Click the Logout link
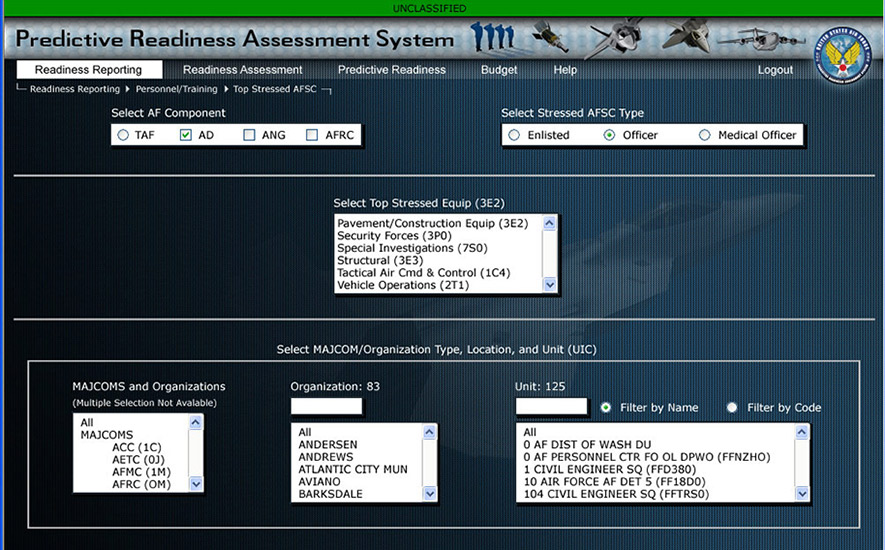Viewport: 885px width, 550px height. click(775, 70)
